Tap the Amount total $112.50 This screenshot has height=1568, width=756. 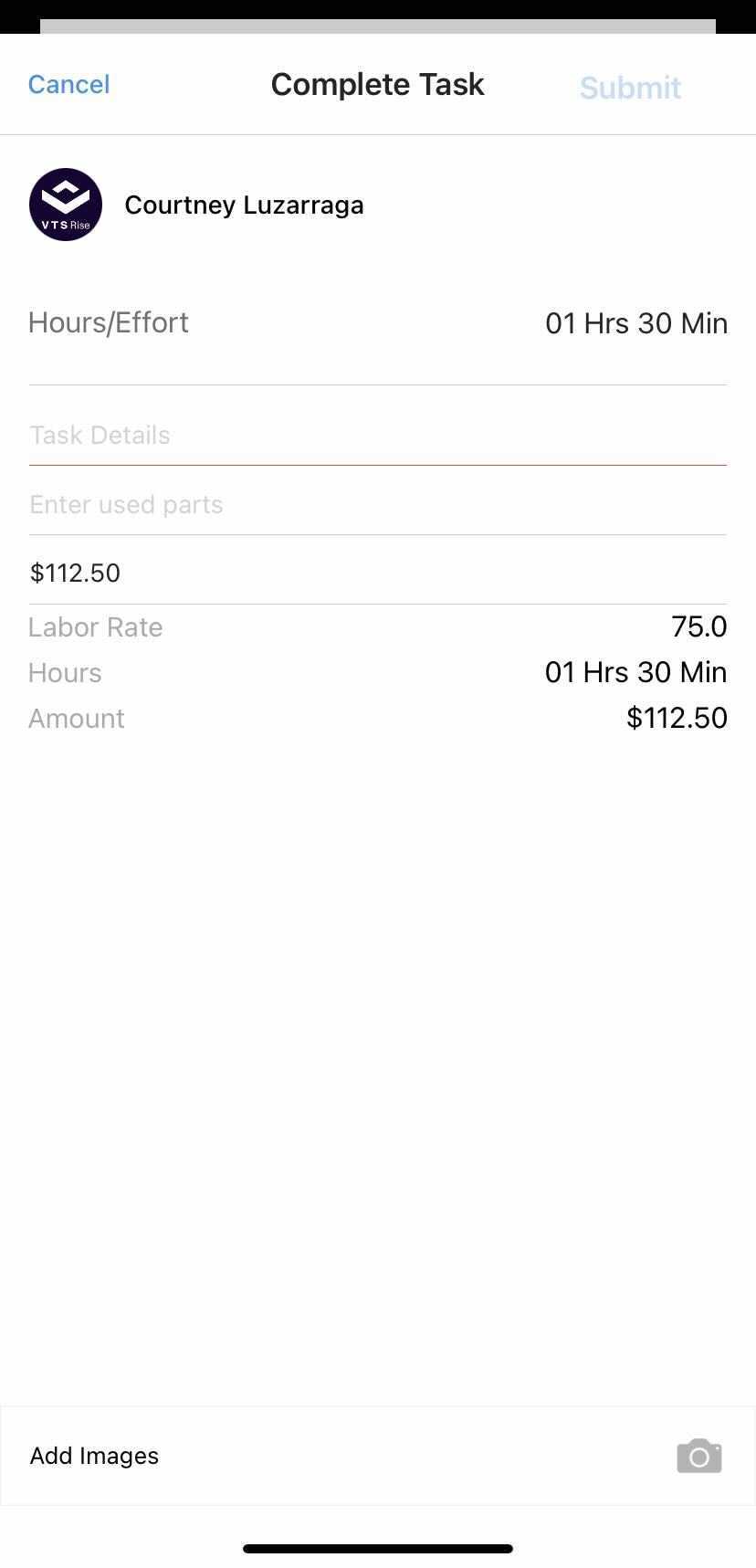(x=677, y=718)
